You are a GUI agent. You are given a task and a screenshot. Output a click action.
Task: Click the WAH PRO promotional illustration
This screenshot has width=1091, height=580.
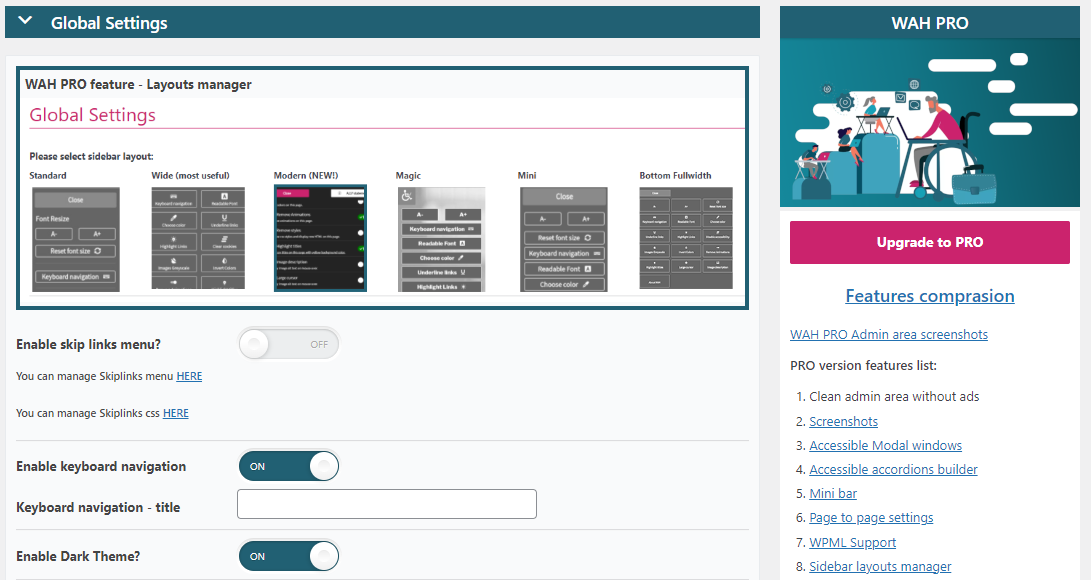coord(930,123)
